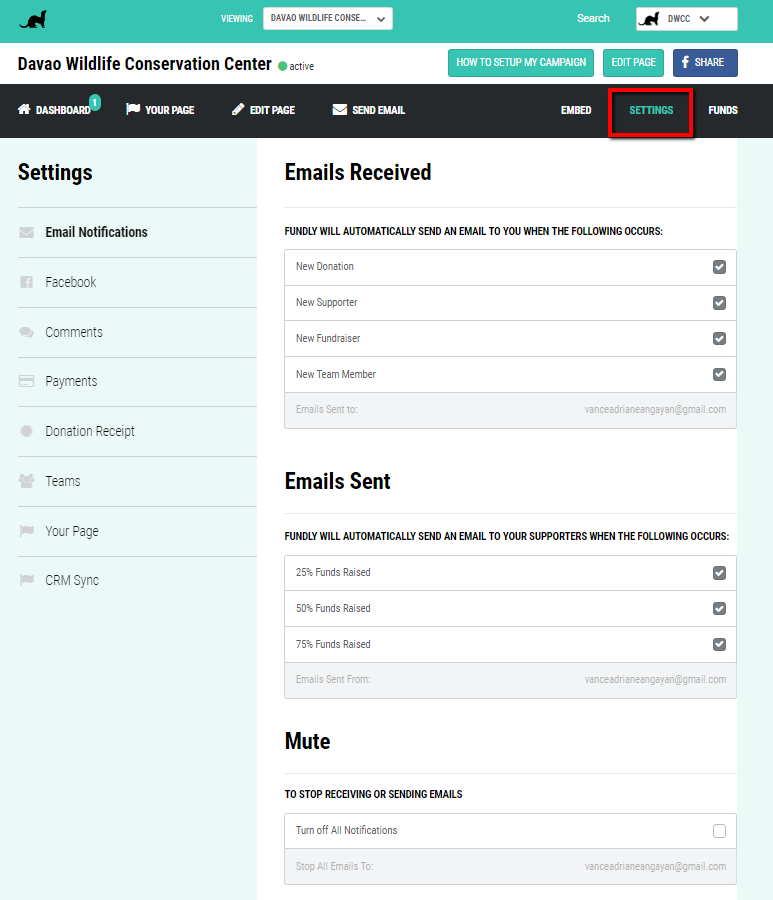Disable the 50% Funds Raised email
The width and height of the screenshot is (773, 900).
click(719, 608)
